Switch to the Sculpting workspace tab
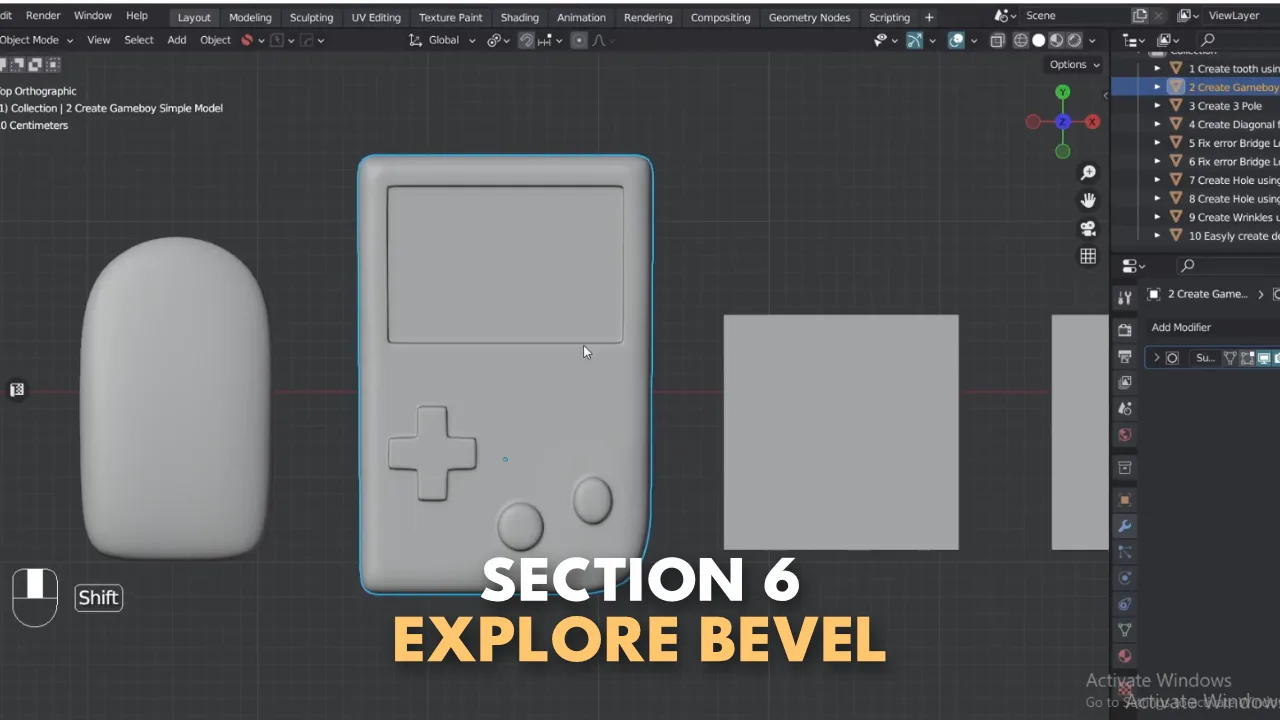The height and width of the screenshot is (720, 1280). [311, 17]
